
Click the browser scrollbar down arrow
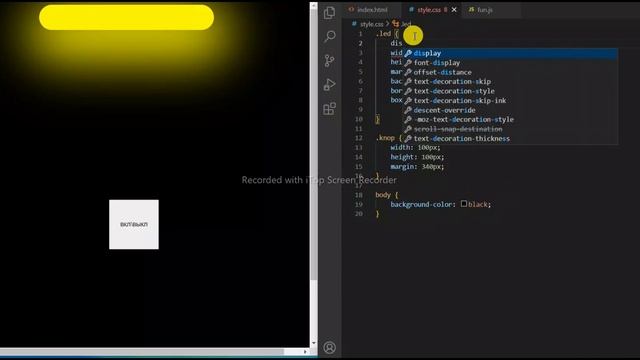pos(313,343)
